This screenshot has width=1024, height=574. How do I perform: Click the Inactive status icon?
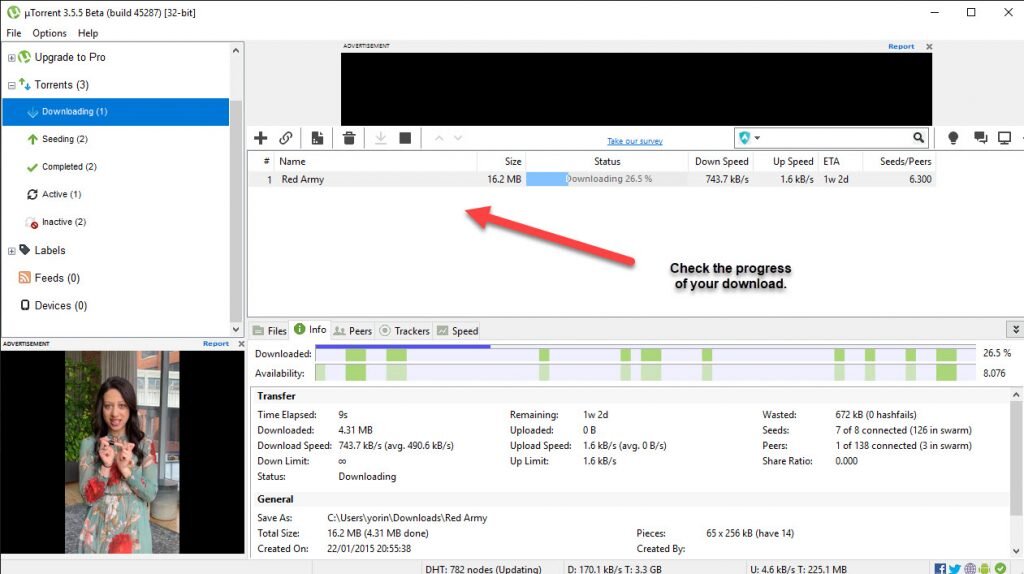pyautogui.click(x=32, y=223)
